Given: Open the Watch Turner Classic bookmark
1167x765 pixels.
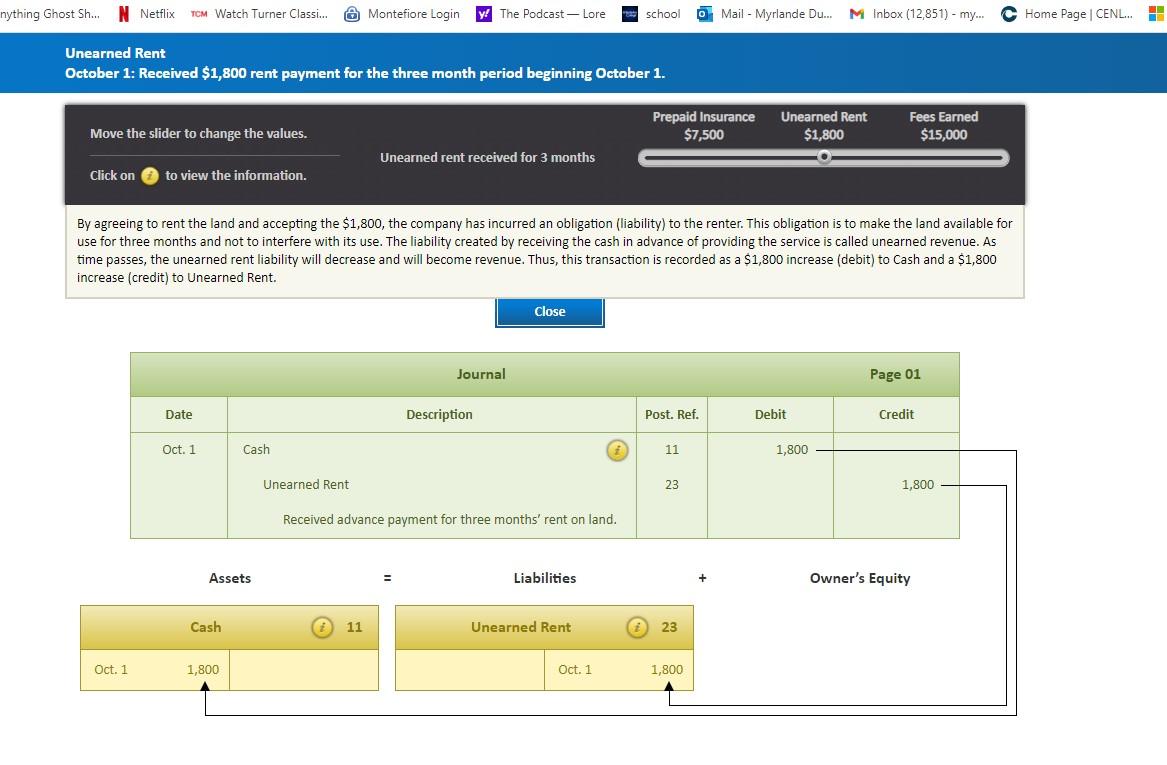Looking at the screenshot, I should 259,13.
